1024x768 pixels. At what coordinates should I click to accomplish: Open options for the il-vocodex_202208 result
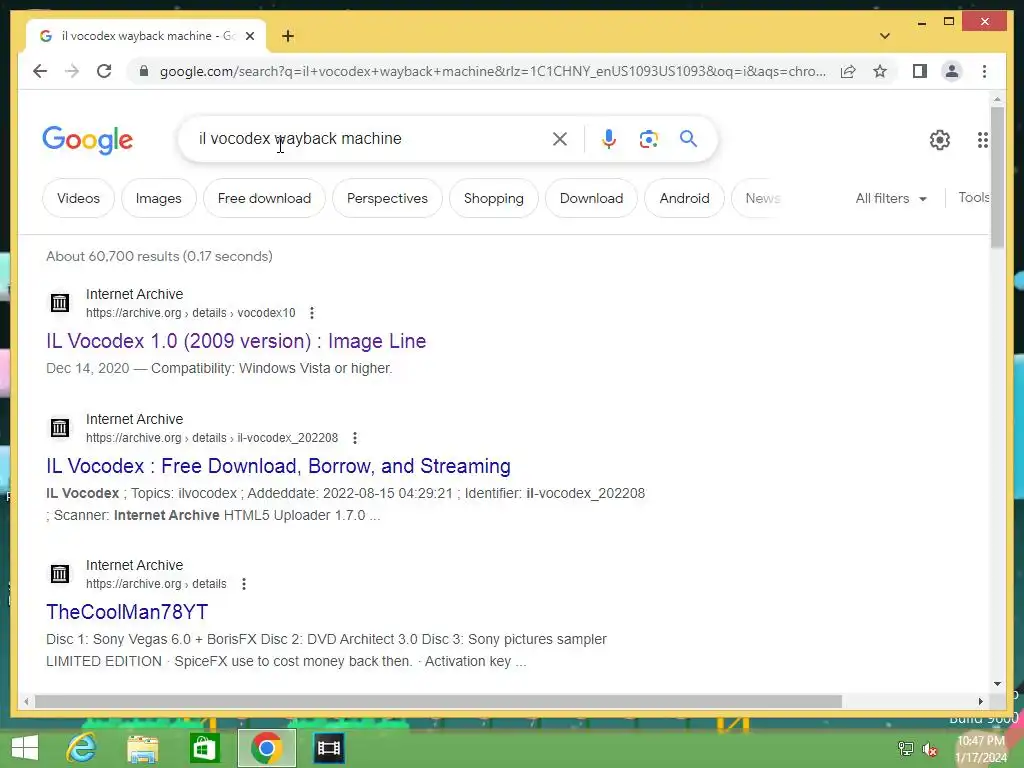click(355, 438)
